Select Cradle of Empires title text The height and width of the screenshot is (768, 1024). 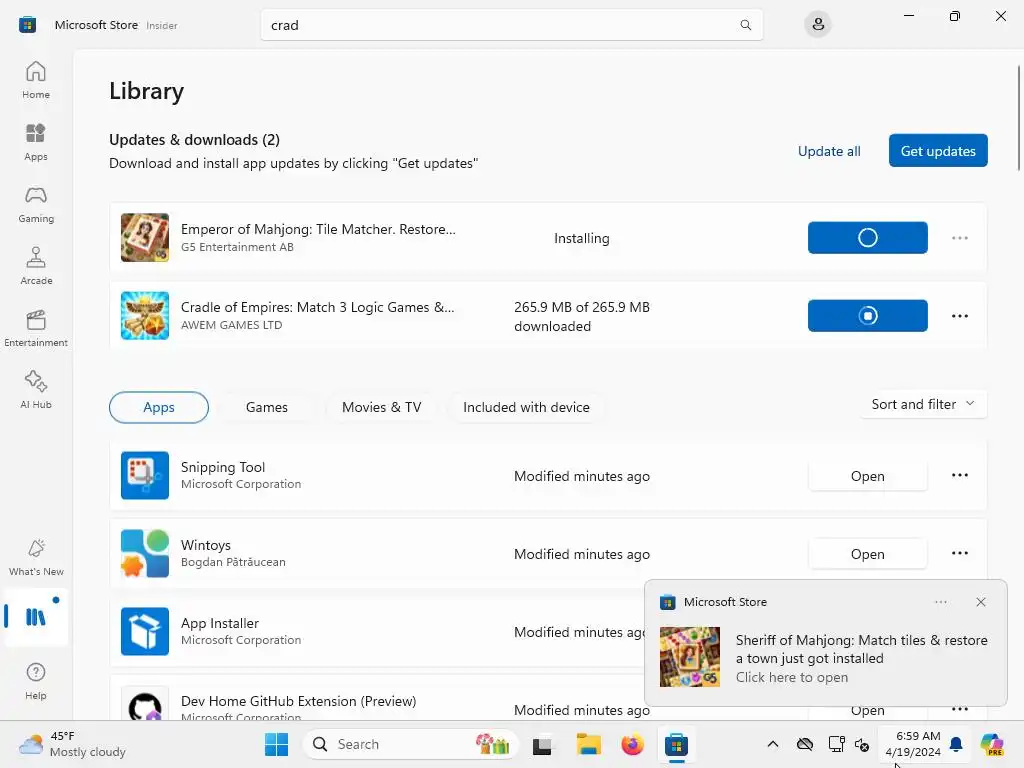coord(317,307)
